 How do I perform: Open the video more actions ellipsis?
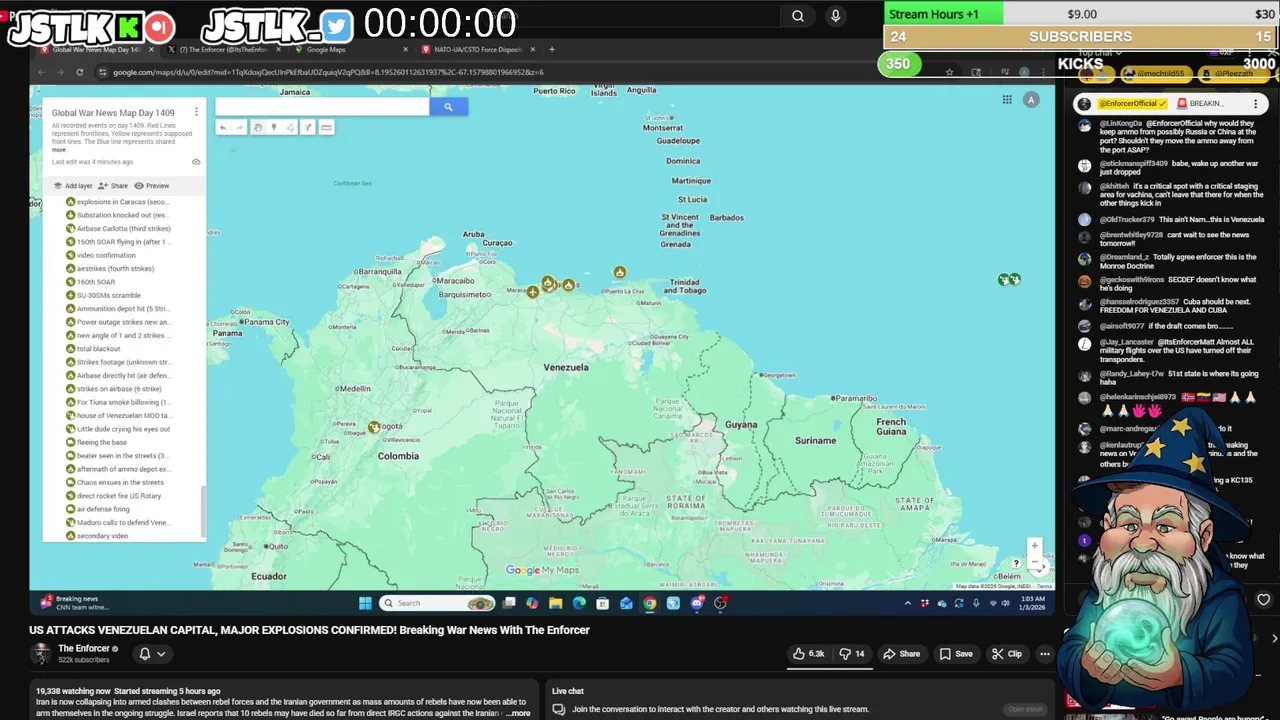point(1044,654)
